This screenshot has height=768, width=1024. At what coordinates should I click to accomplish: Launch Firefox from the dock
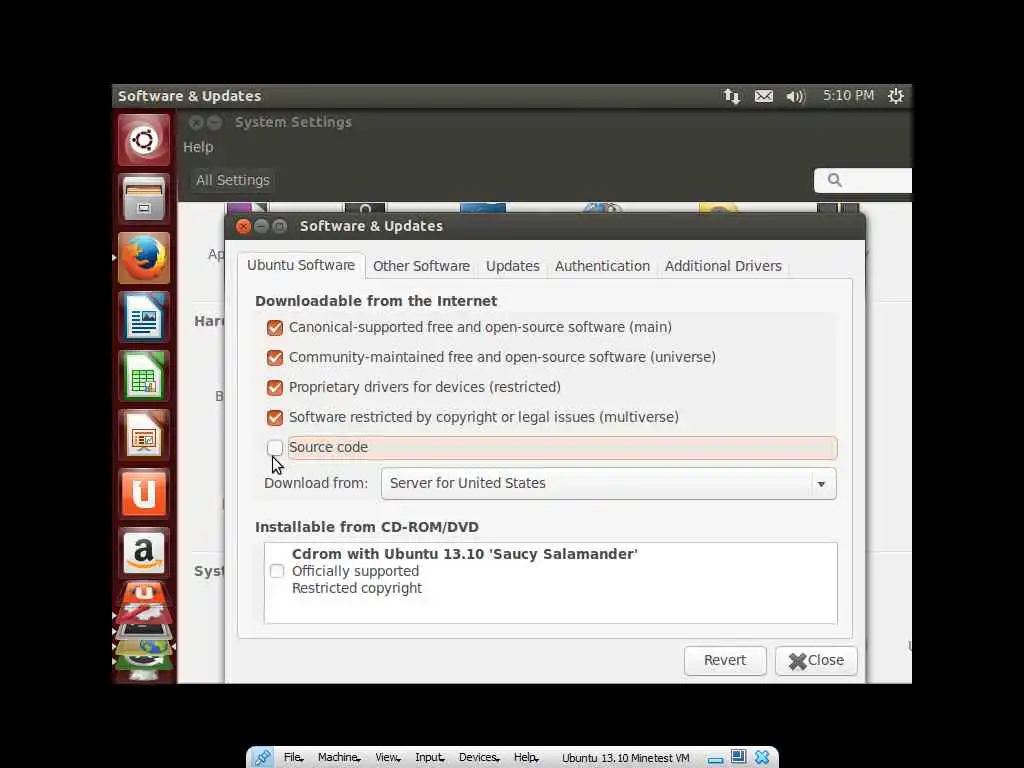point(144,258)
